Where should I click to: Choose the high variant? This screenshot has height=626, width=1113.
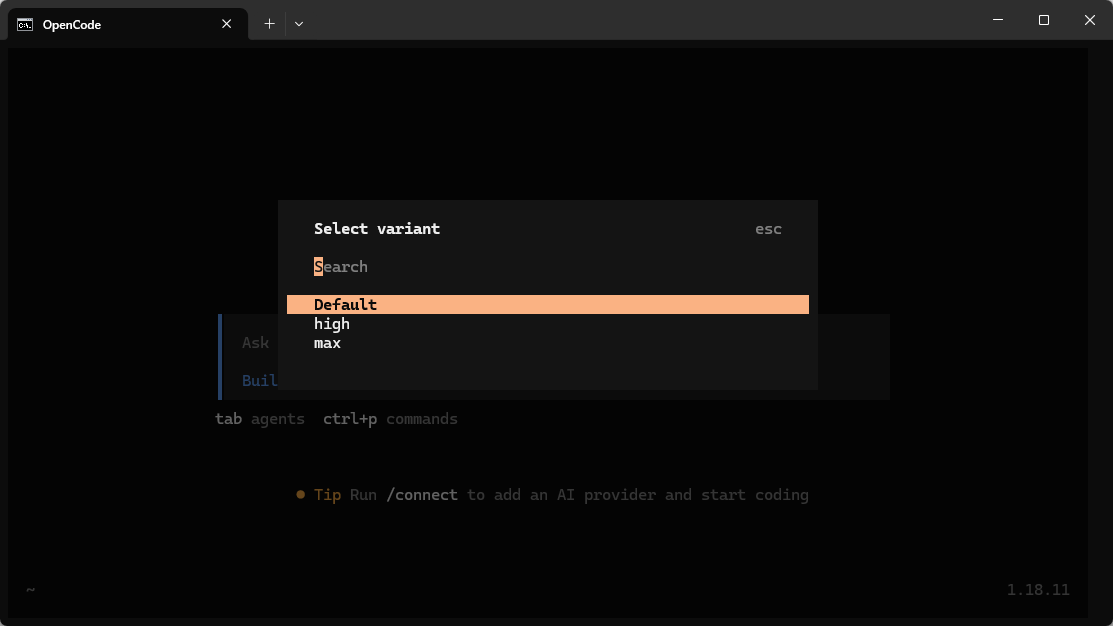tap(547, 324)
